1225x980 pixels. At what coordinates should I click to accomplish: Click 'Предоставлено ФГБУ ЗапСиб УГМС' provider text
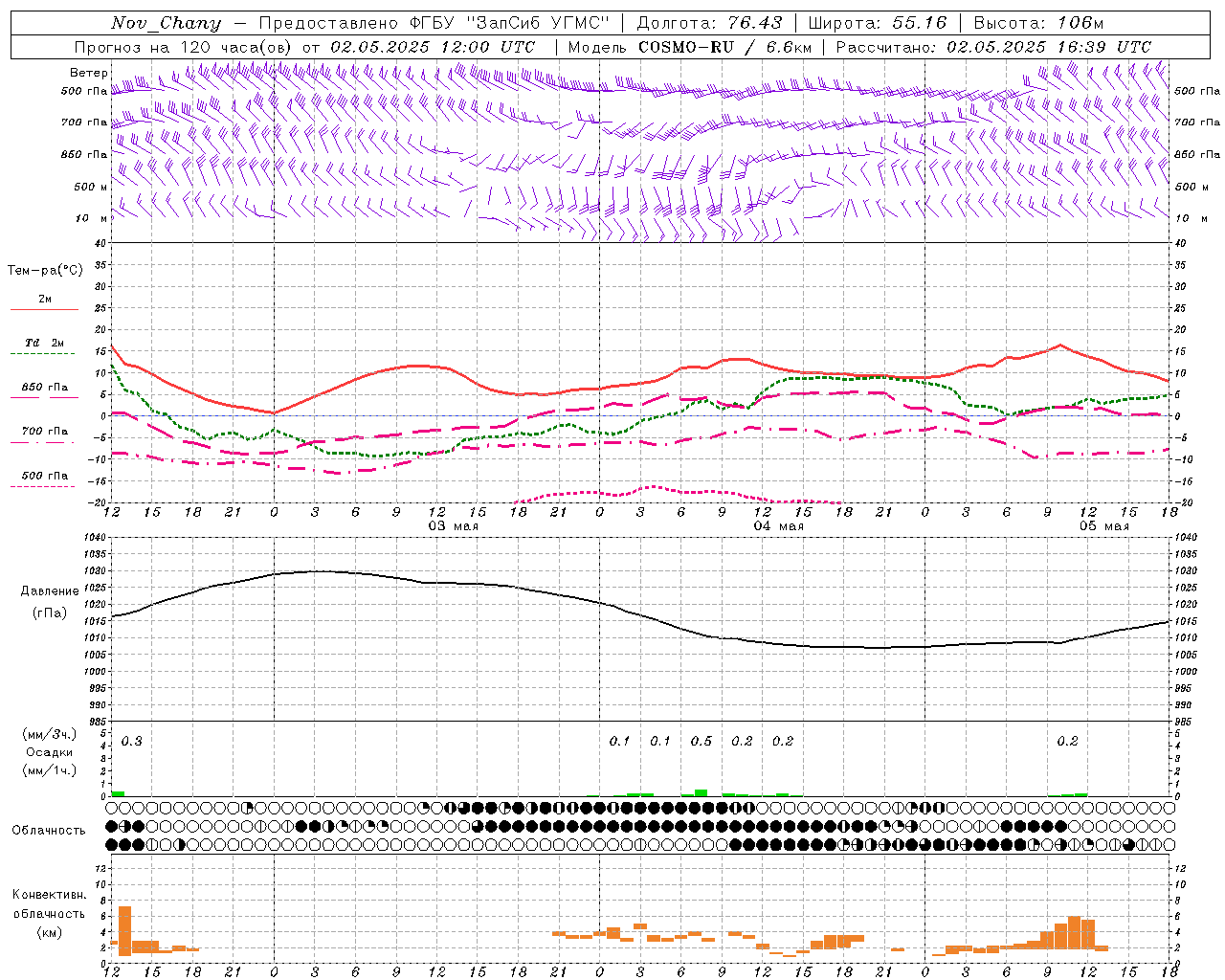coord(434,23)
